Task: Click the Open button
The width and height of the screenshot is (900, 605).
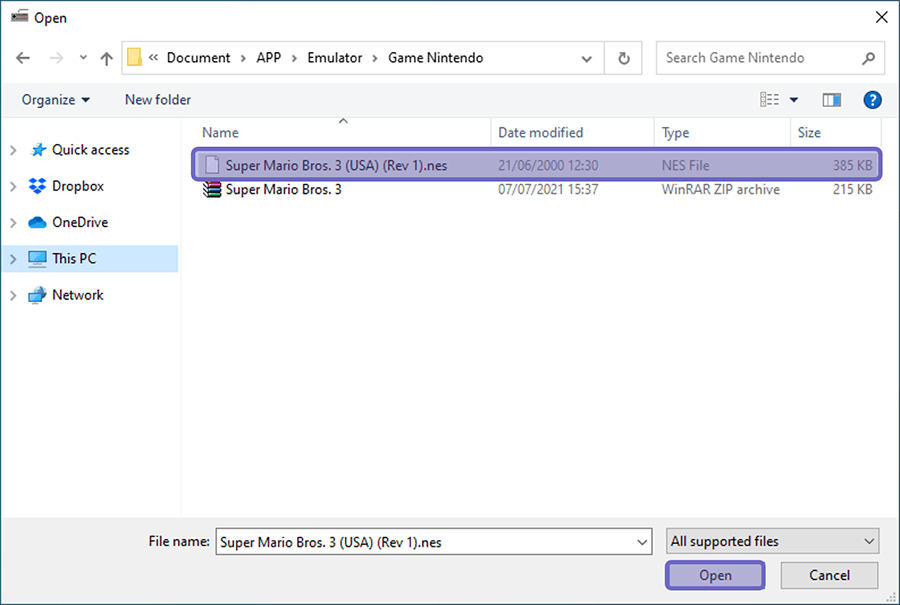Action: click(x=715, y=575)
